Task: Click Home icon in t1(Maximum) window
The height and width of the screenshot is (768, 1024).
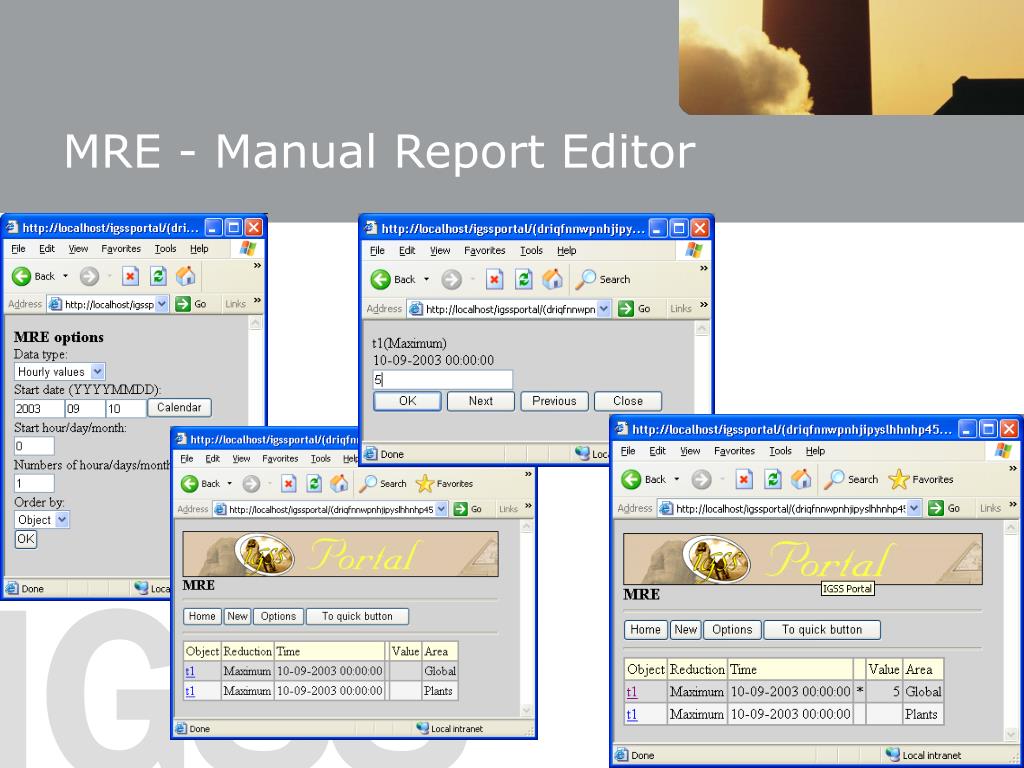Action: tap(552, 279)
